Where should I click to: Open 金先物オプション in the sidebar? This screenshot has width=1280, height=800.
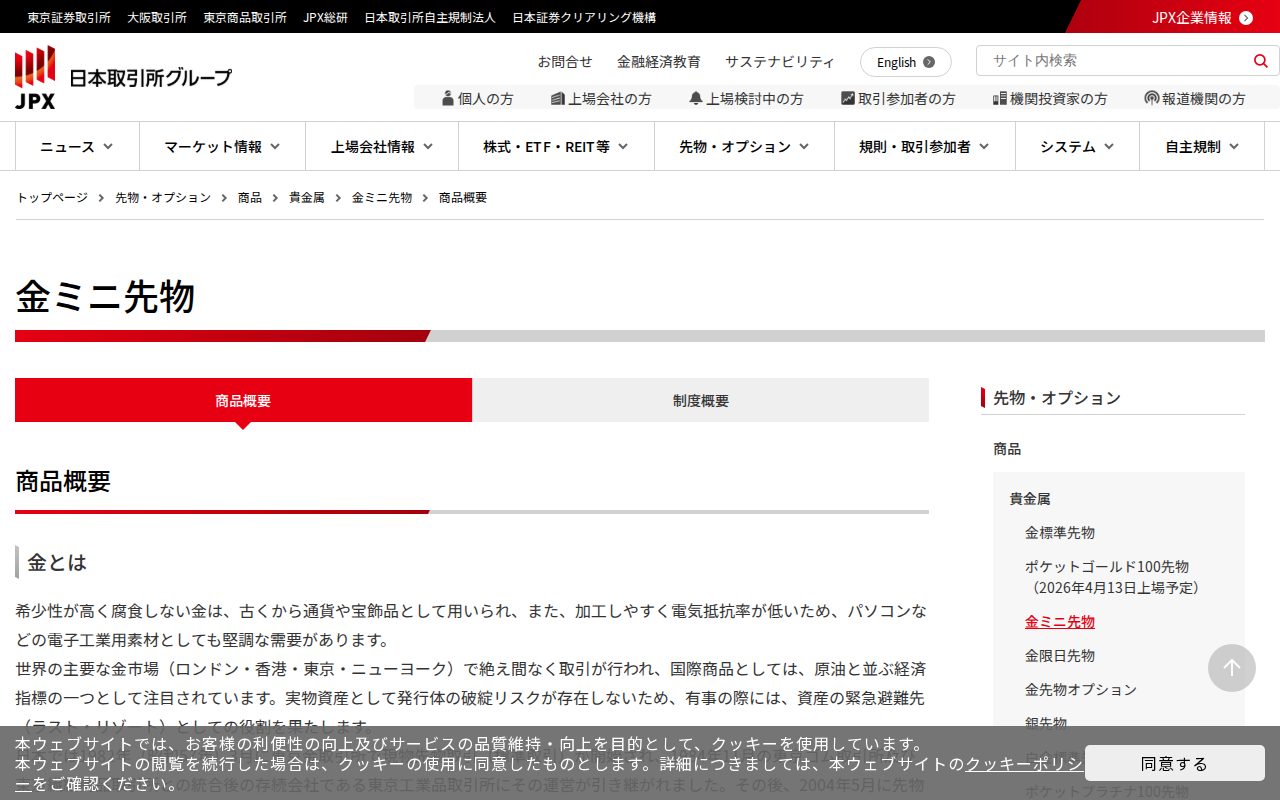[x=1081, y=689]
